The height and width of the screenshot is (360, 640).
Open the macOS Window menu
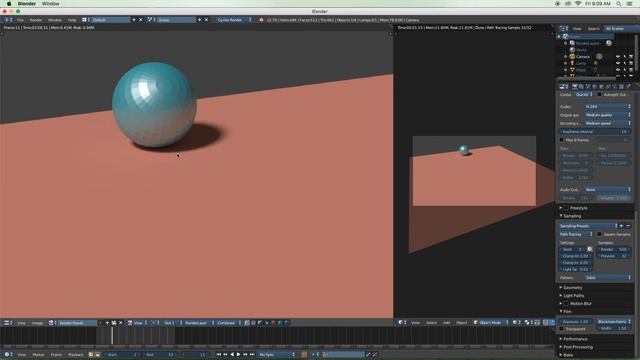point(51,4)
